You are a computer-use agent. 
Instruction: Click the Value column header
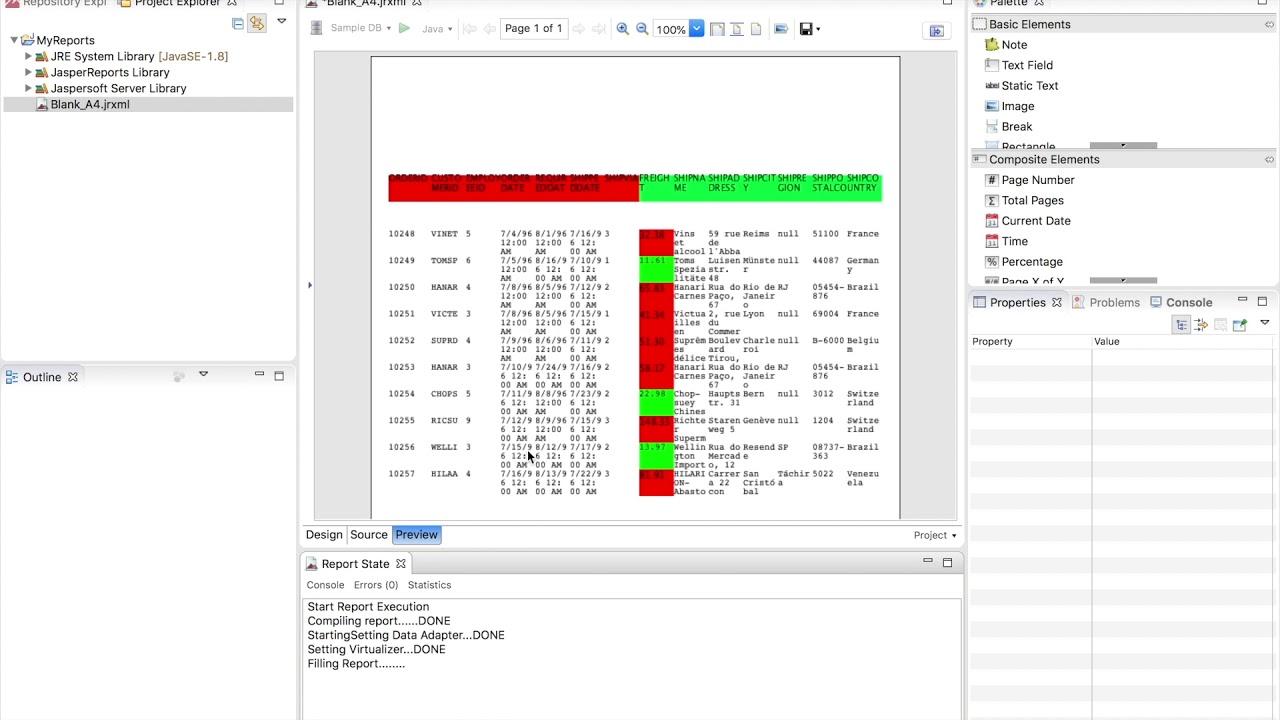1184,342
